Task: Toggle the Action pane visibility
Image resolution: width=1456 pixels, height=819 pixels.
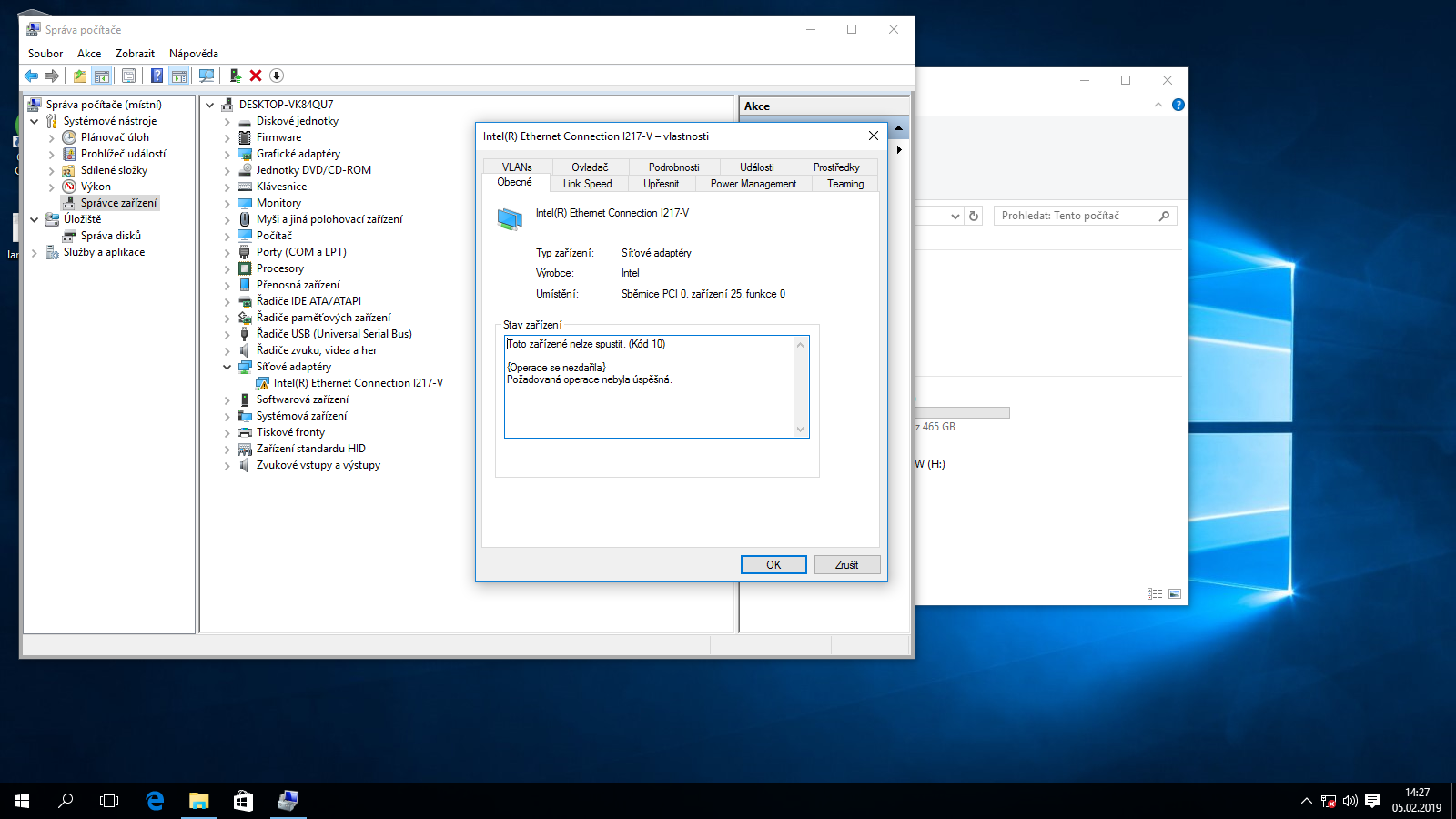Action: coord(179,76)
